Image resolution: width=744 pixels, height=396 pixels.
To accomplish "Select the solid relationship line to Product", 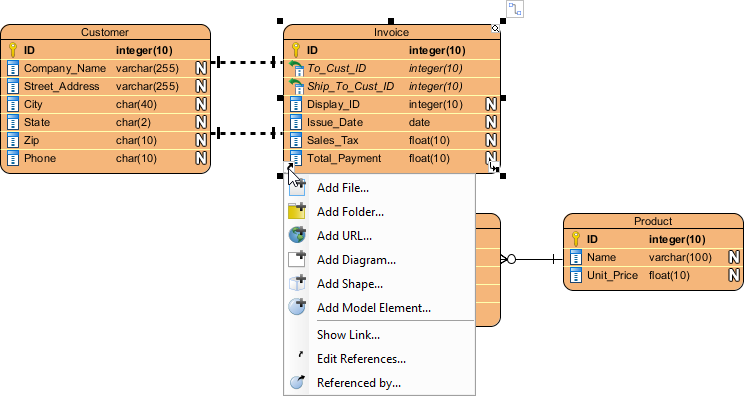I will pyautogui.click(x=532, y=259).
